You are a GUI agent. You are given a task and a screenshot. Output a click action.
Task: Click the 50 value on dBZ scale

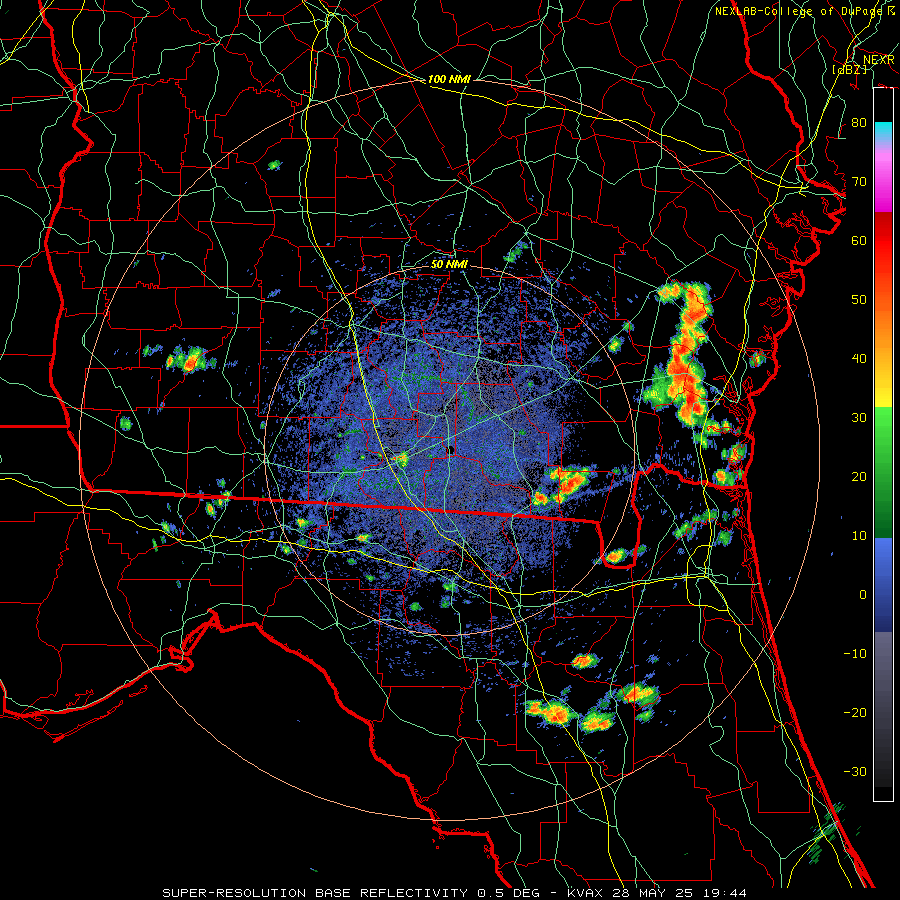pos(859,300)
